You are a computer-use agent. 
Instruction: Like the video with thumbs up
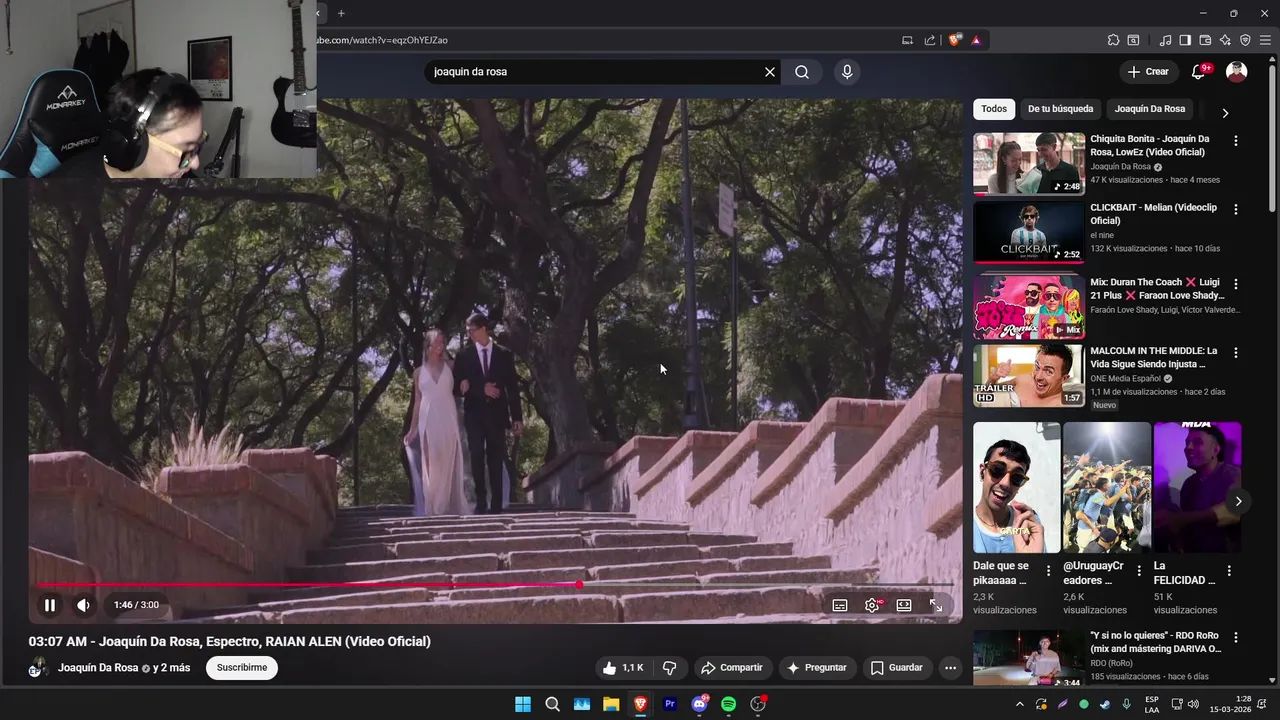click(x=623, y=668)
